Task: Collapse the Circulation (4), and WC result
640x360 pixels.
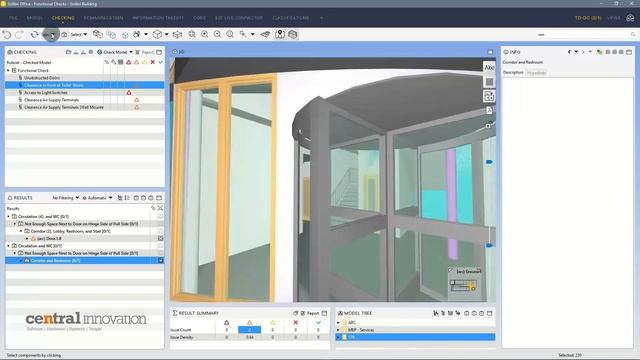Action: click(x=8, y=217)
